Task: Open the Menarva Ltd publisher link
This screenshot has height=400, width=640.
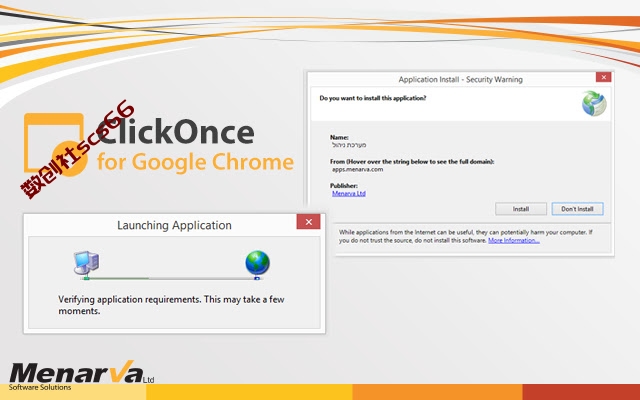Action: pyautogui.click(x=349, y=193)
